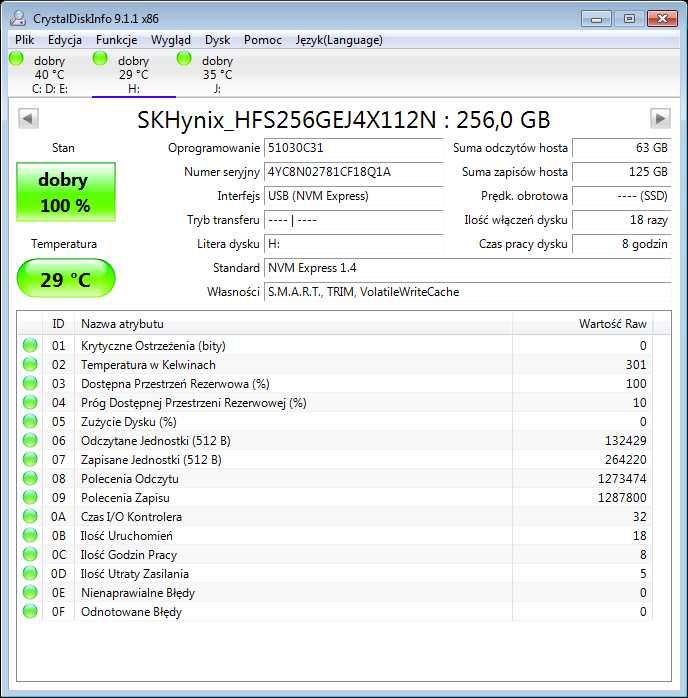Click green status circle for J: disk
This screenshot has height=698, width=688.
point(184,58)
